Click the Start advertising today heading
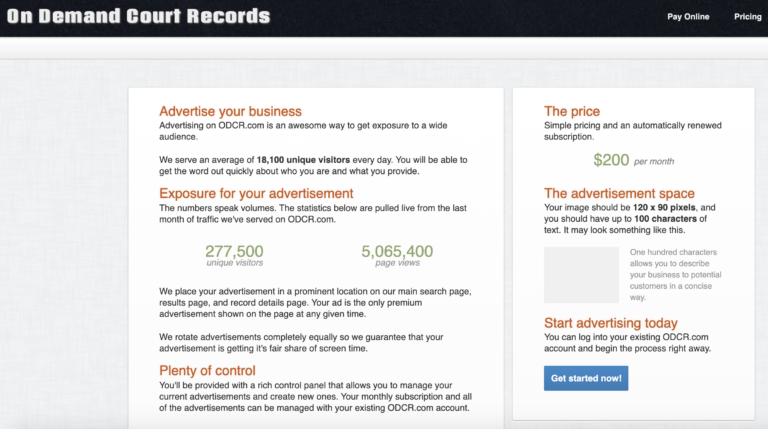768x429 pixels. (611, 323)
